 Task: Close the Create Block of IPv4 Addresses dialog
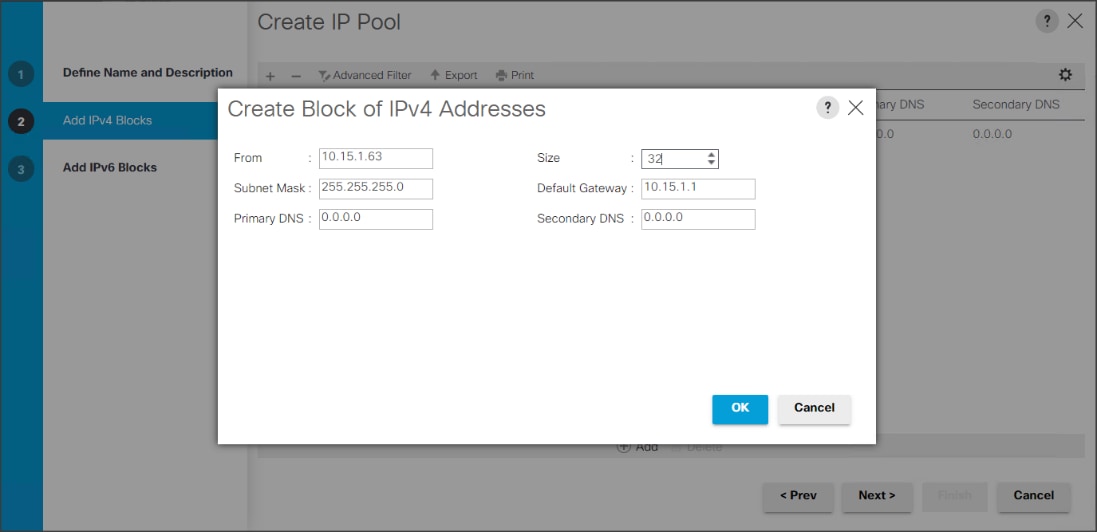coord(855,108)
